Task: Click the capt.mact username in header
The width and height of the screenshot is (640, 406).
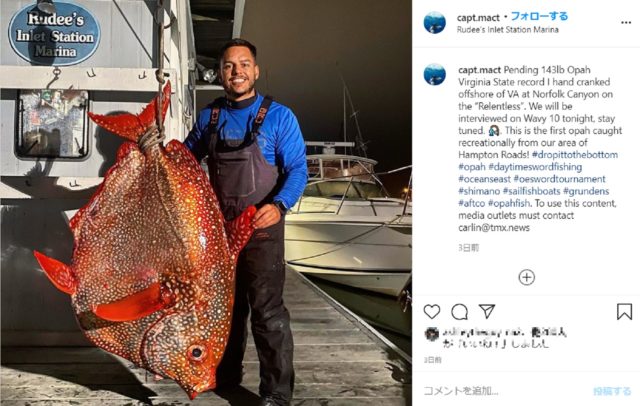Action: click(x=478, y=18)
